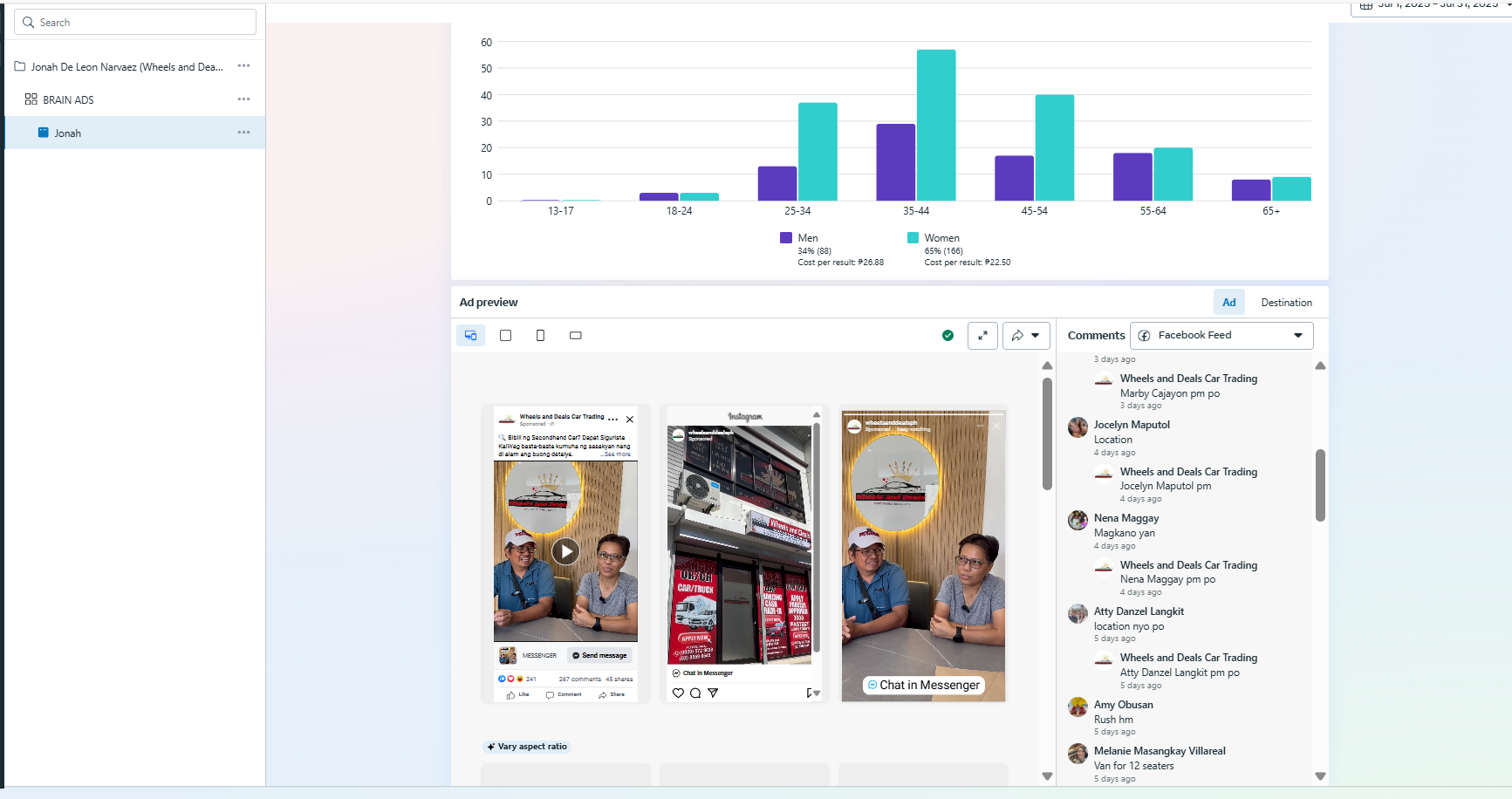Switch to all-placements preview view
The height and width of the screenshot is (799, 1512).
(x=470, y=336)
